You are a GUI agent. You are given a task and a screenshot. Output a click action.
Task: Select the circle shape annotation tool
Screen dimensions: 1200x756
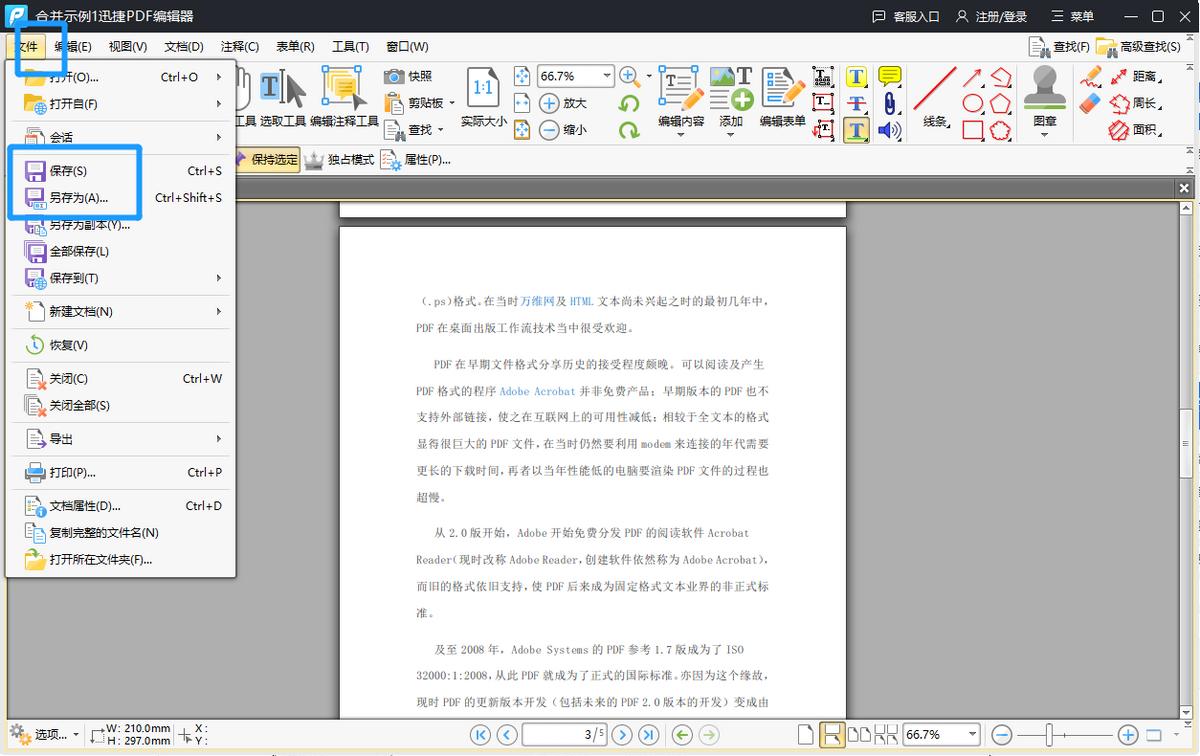[x=973, y=103]
